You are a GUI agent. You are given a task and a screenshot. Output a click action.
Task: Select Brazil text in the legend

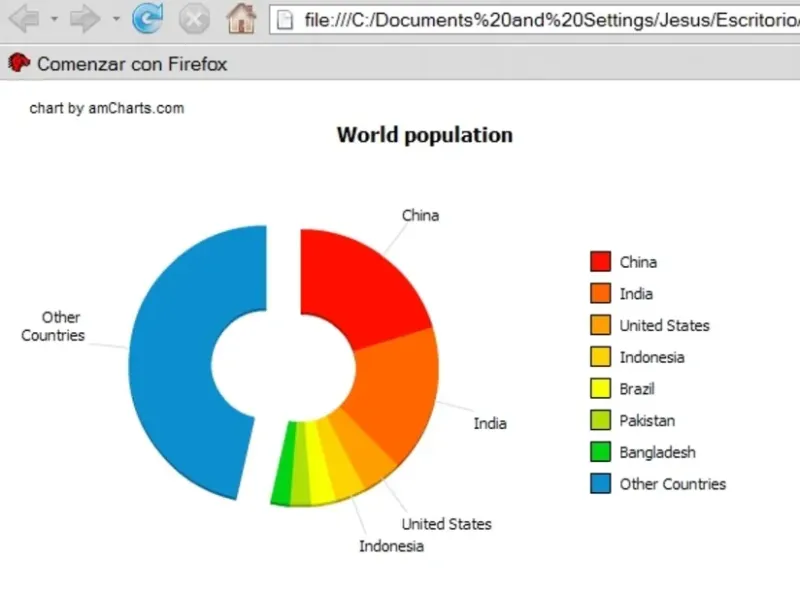point(637,389)
